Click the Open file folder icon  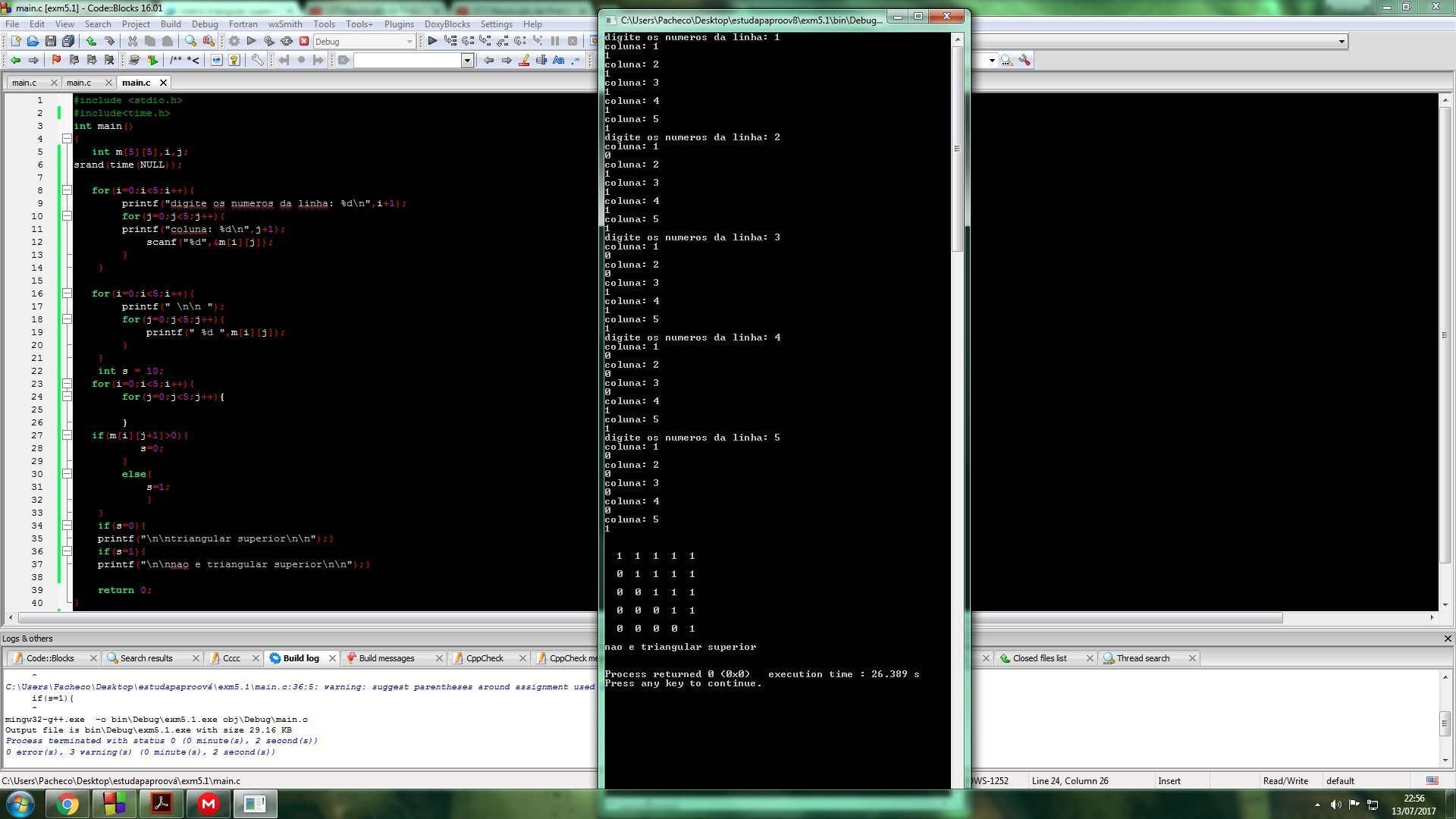[33, 41]
